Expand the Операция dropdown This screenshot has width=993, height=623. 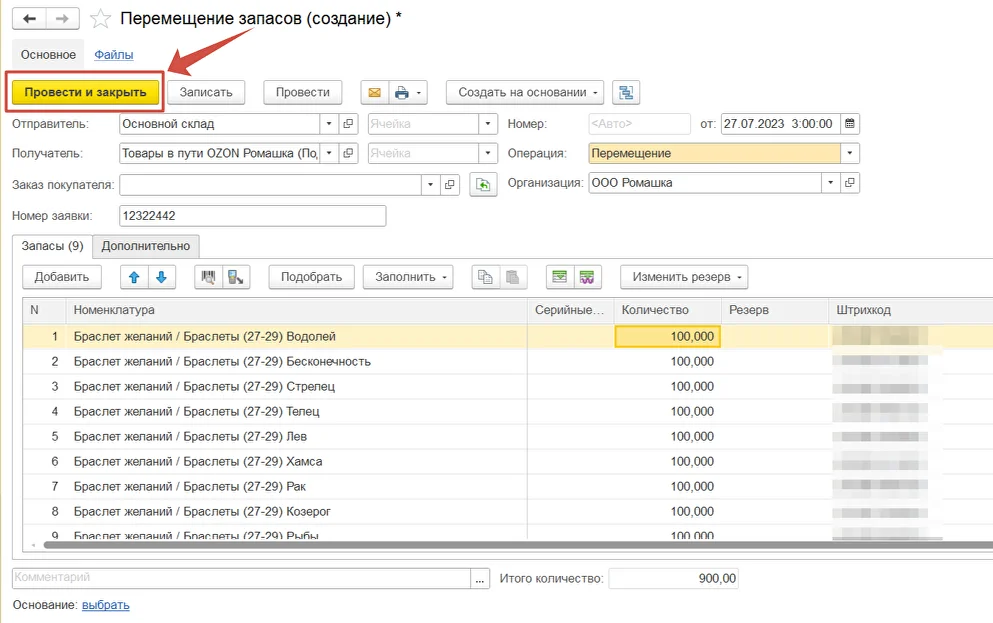(x=849, y=154)
